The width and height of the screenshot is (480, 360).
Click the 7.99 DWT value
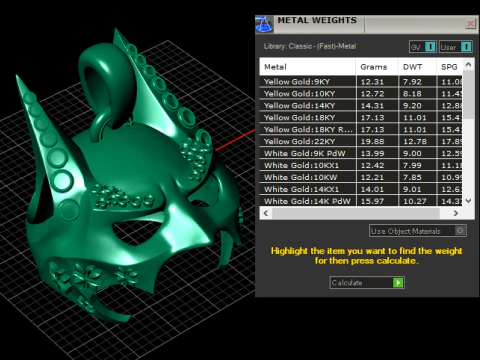[x=412, y=166]
